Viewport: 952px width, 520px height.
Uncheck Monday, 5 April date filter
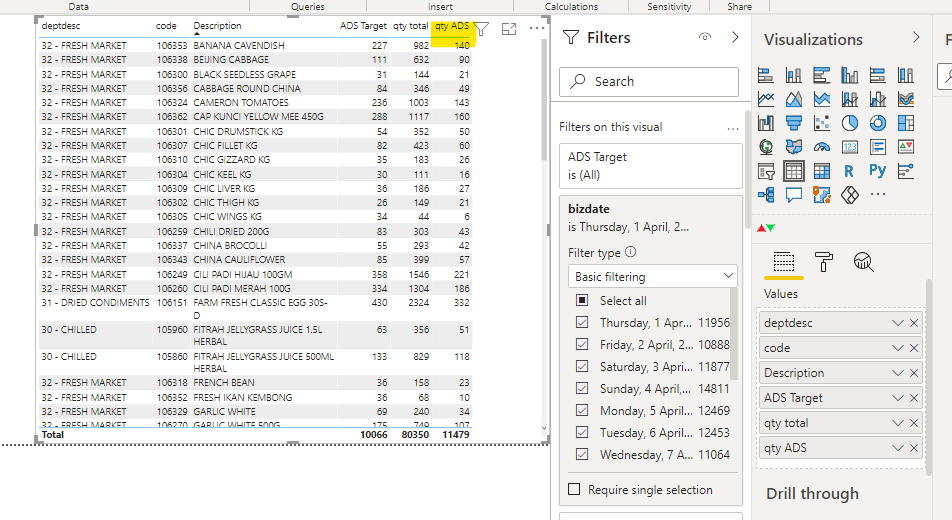coord(582,410)
